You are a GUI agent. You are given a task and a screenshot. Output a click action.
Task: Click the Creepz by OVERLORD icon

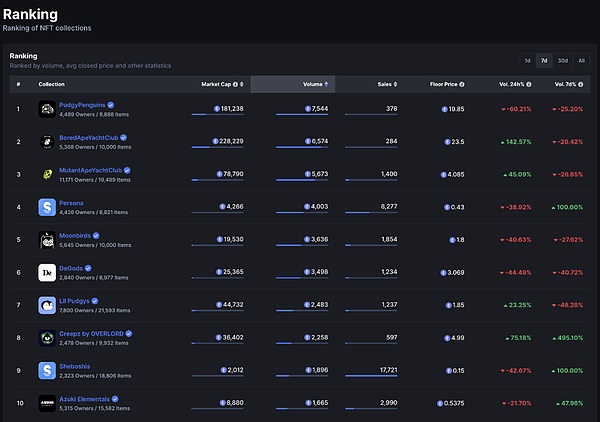[x=46, y=338]
